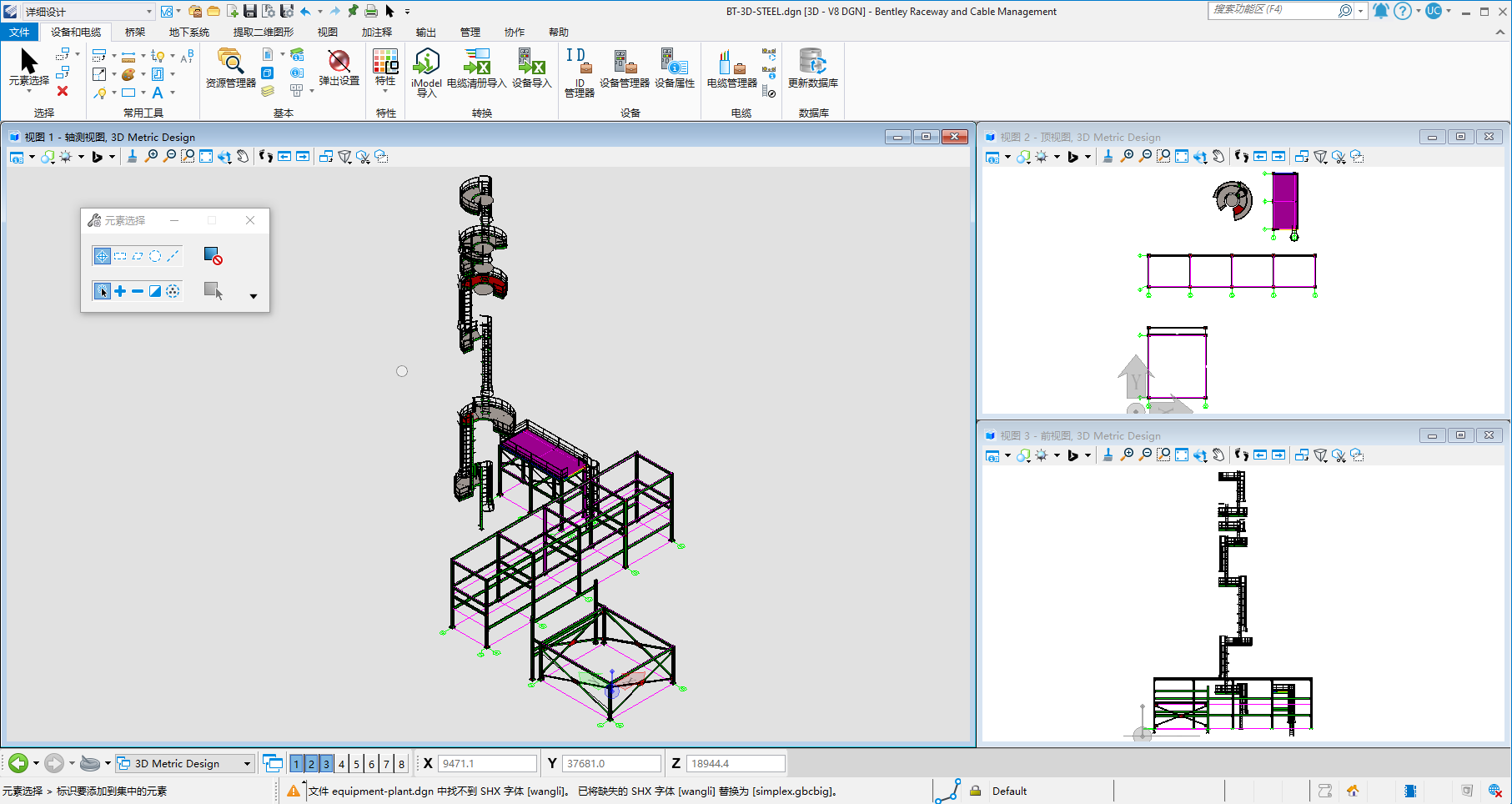Expand the 元素选择 dialog extended settings arrow
Image resolution: width=1512 pixels, height=804 pixels.
(254, 296)
